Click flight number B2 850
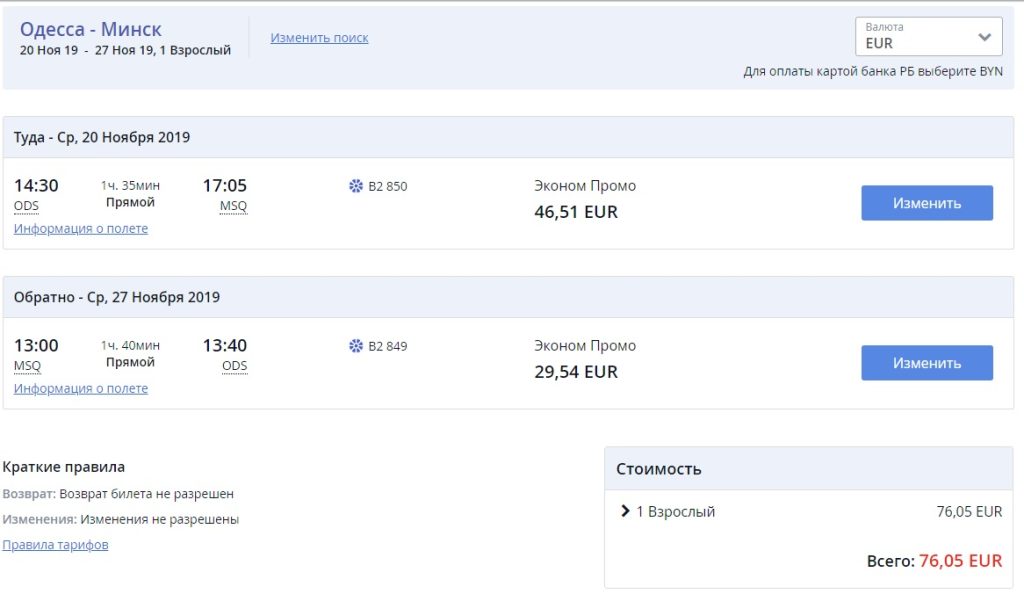 [388, 186]
